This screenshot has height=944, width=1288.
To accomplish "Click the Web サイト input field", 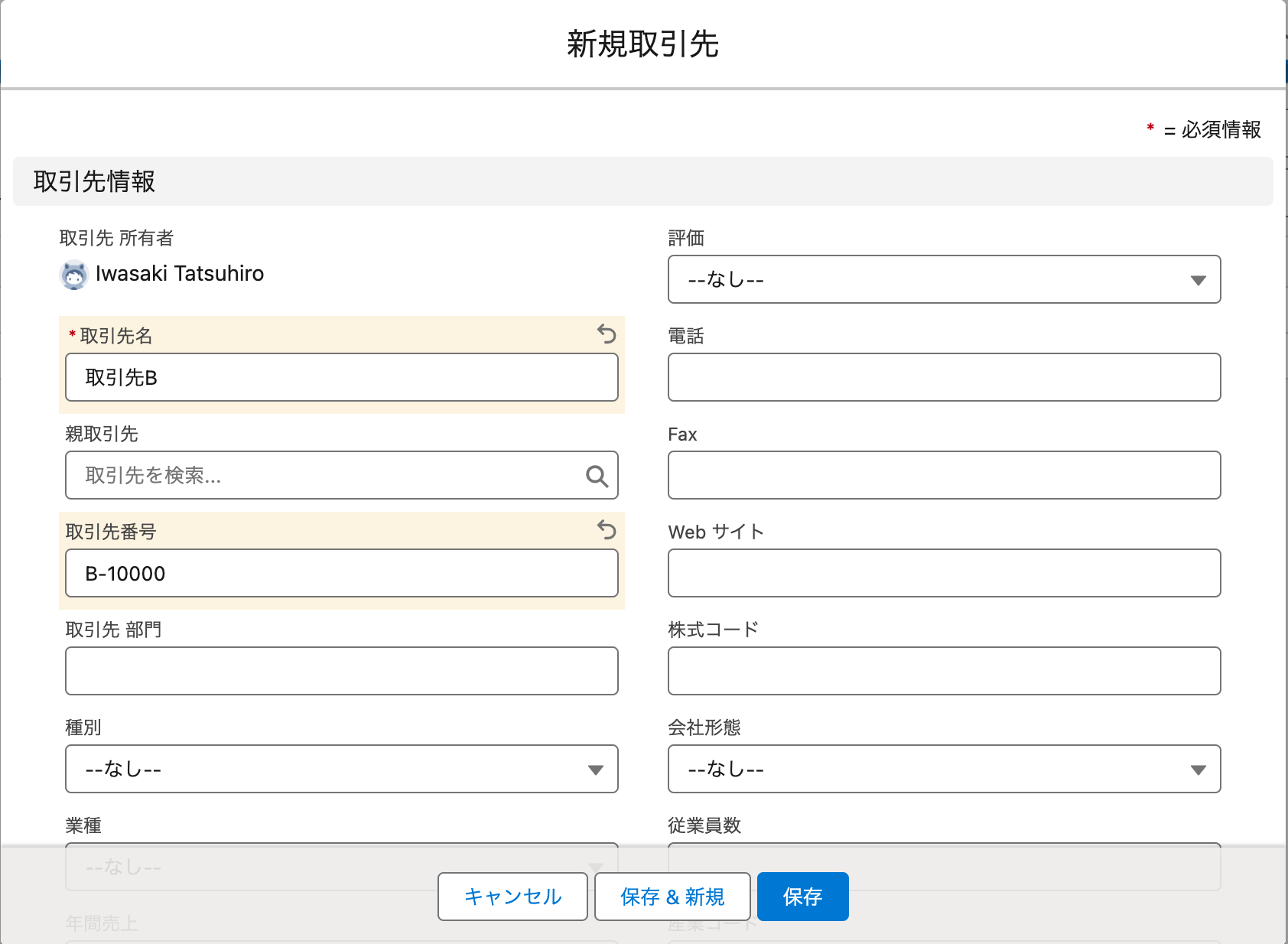I will 944,573.
